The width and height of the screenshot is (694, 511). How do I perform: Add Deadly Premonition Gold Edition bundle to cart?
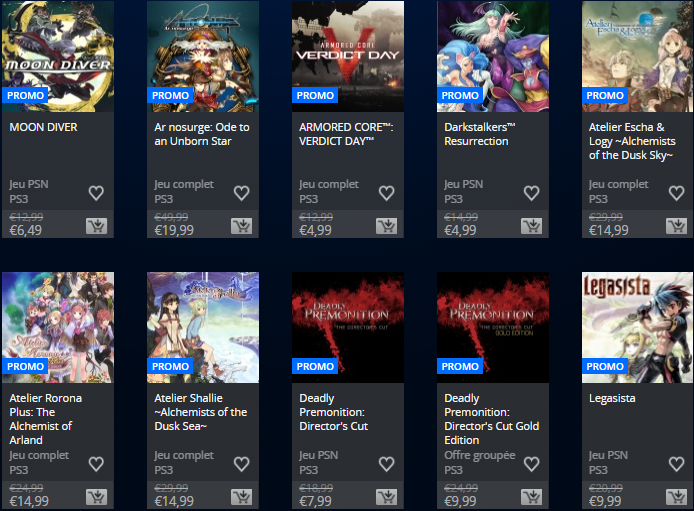[532, 497]
